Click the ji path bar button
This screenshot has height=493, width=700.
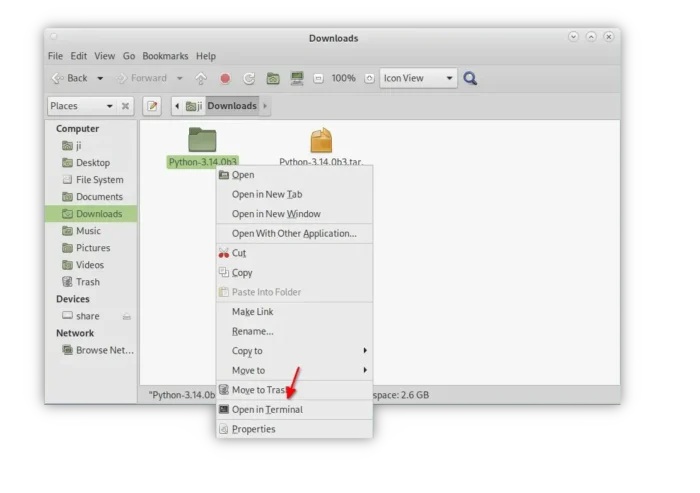[194, 106]
